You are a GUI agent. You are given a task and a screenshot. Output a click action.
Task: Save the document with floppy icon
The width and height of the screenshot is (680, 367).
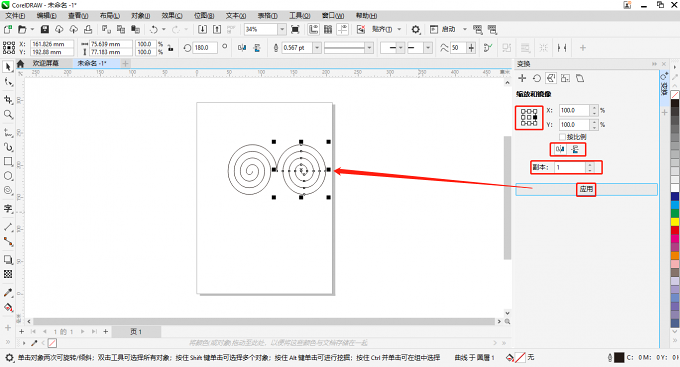45,29
